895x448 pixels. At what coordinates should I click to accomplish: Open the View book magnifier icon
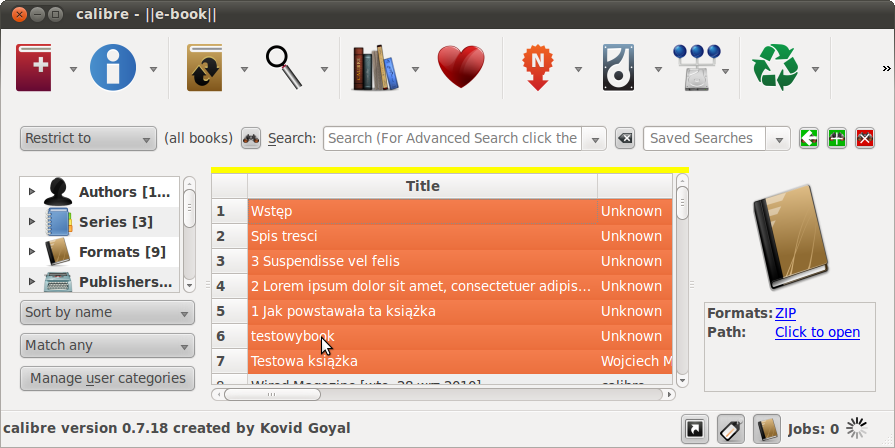pyautogui.click(x=284, y=68)
